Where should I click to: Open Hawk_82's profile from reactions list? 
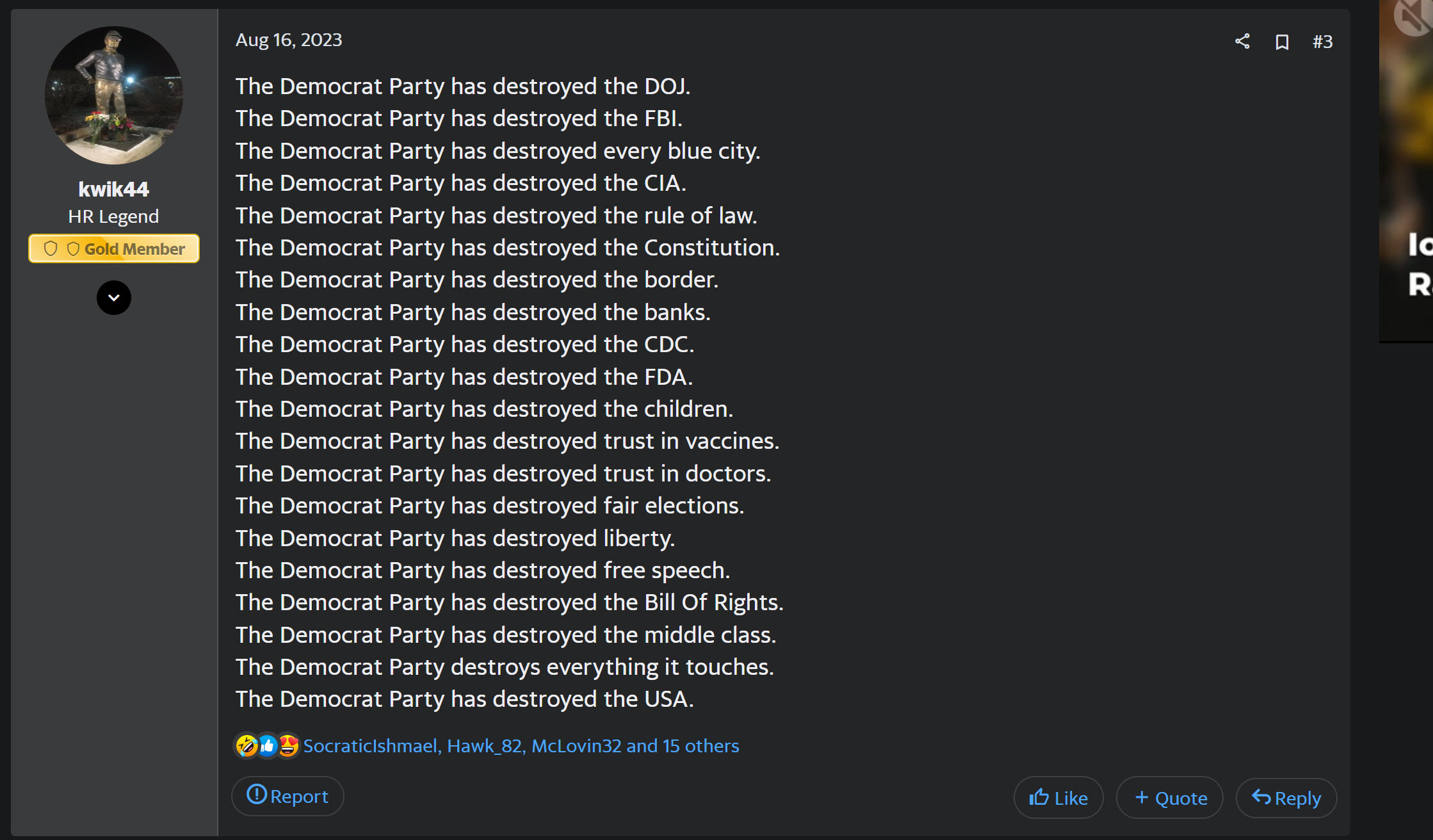tap(485, 746)
